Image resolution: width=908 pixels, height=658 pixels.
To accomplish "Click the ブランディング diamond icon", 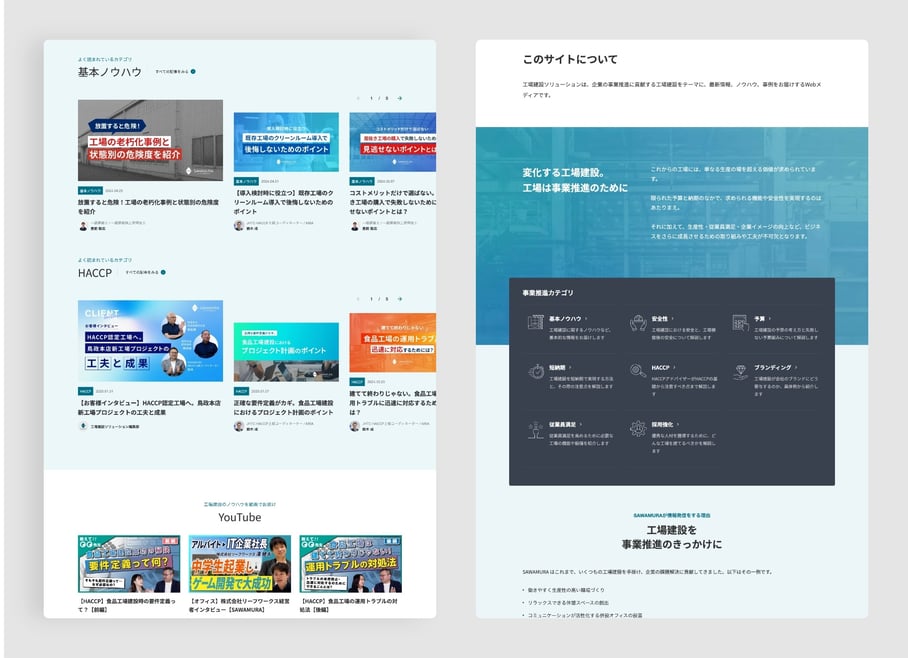I will pos(740,372).
